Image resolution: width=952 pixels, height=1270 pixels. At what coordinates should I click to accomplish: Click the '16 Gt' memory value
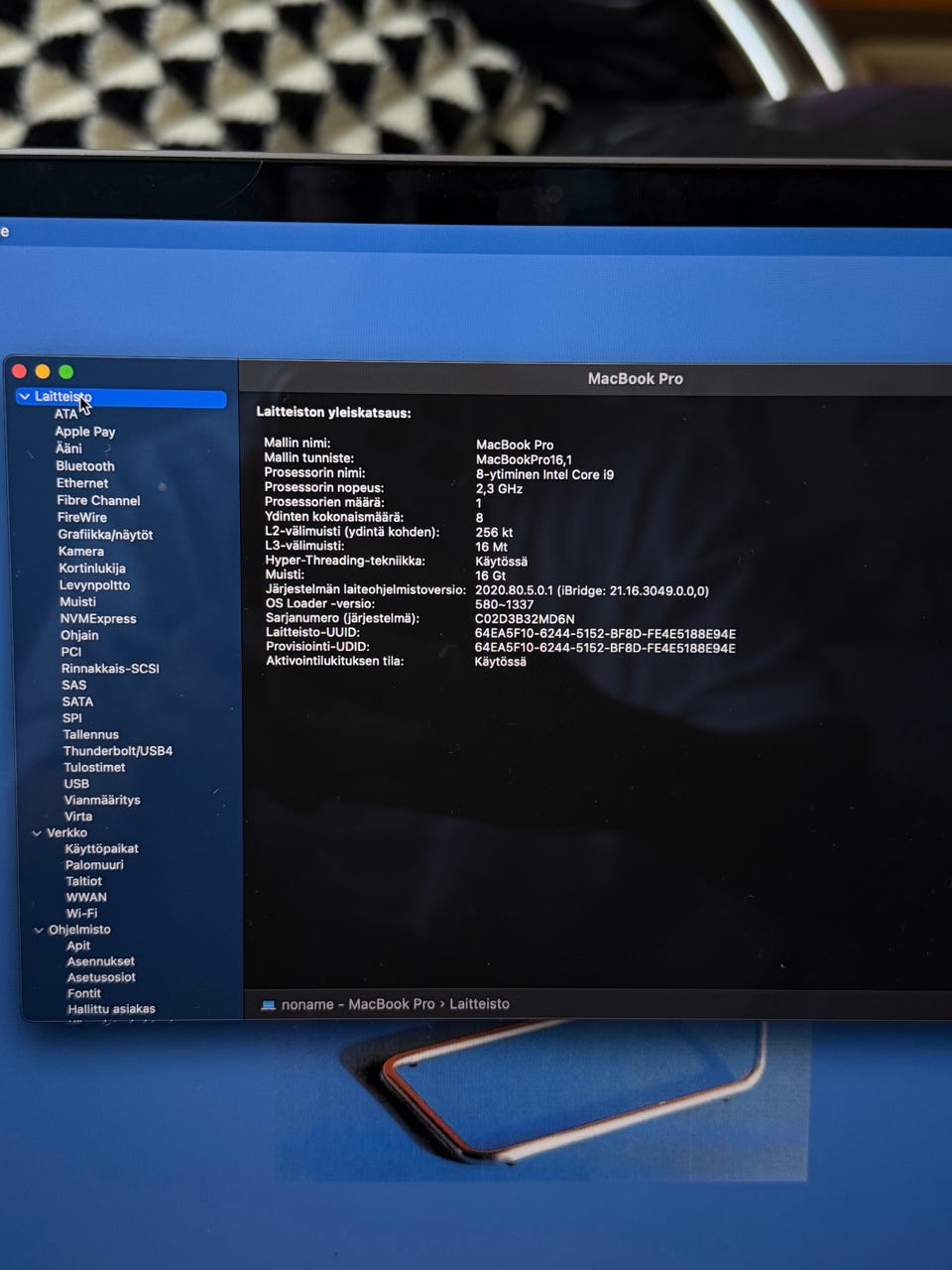click(x=491, y=576)
